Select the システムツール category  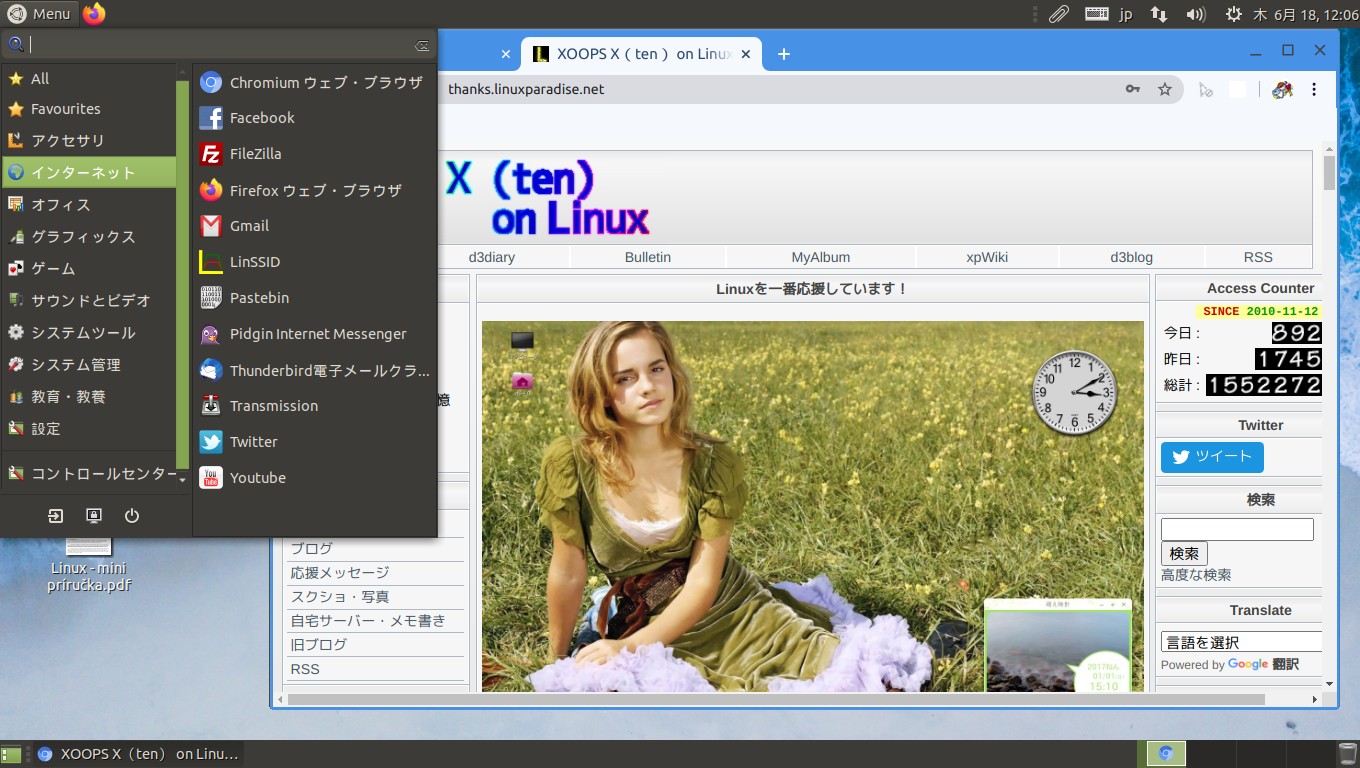[x=90, y=333]
